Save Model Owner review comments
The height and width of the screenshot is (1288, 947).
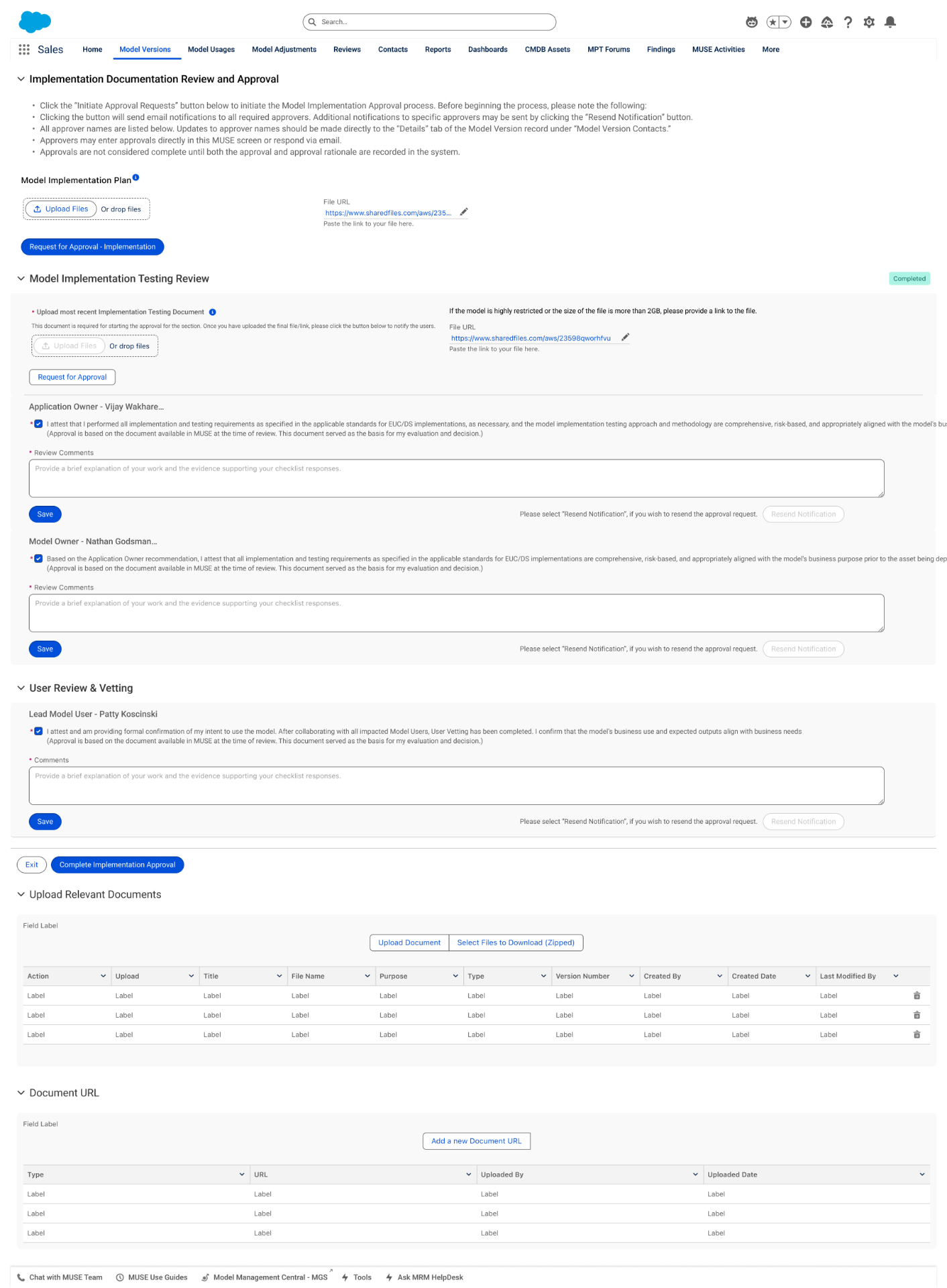click(45, 649)
